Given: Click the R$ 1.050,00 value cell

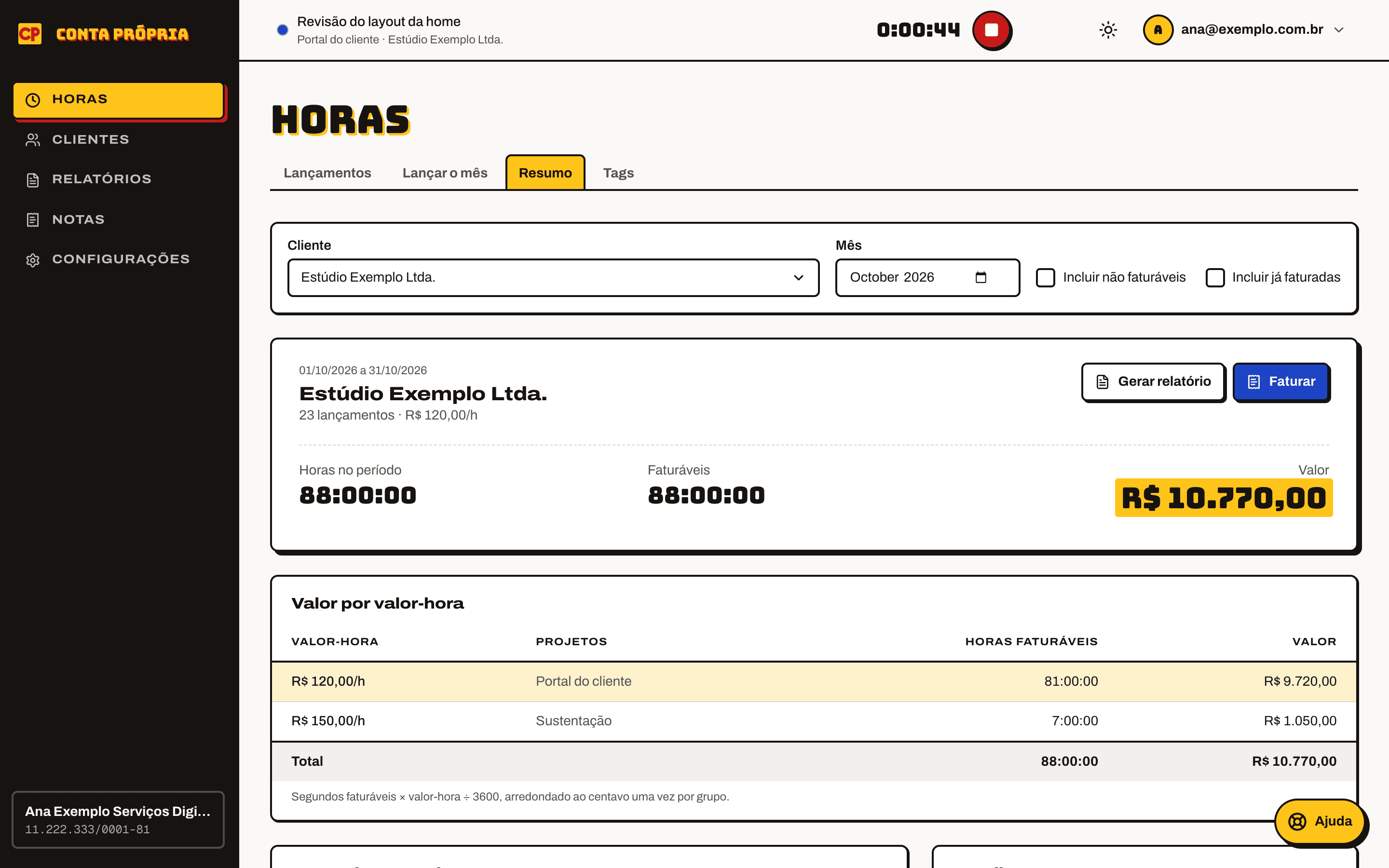Looking at the screenshot, I should click(1300, 720).
